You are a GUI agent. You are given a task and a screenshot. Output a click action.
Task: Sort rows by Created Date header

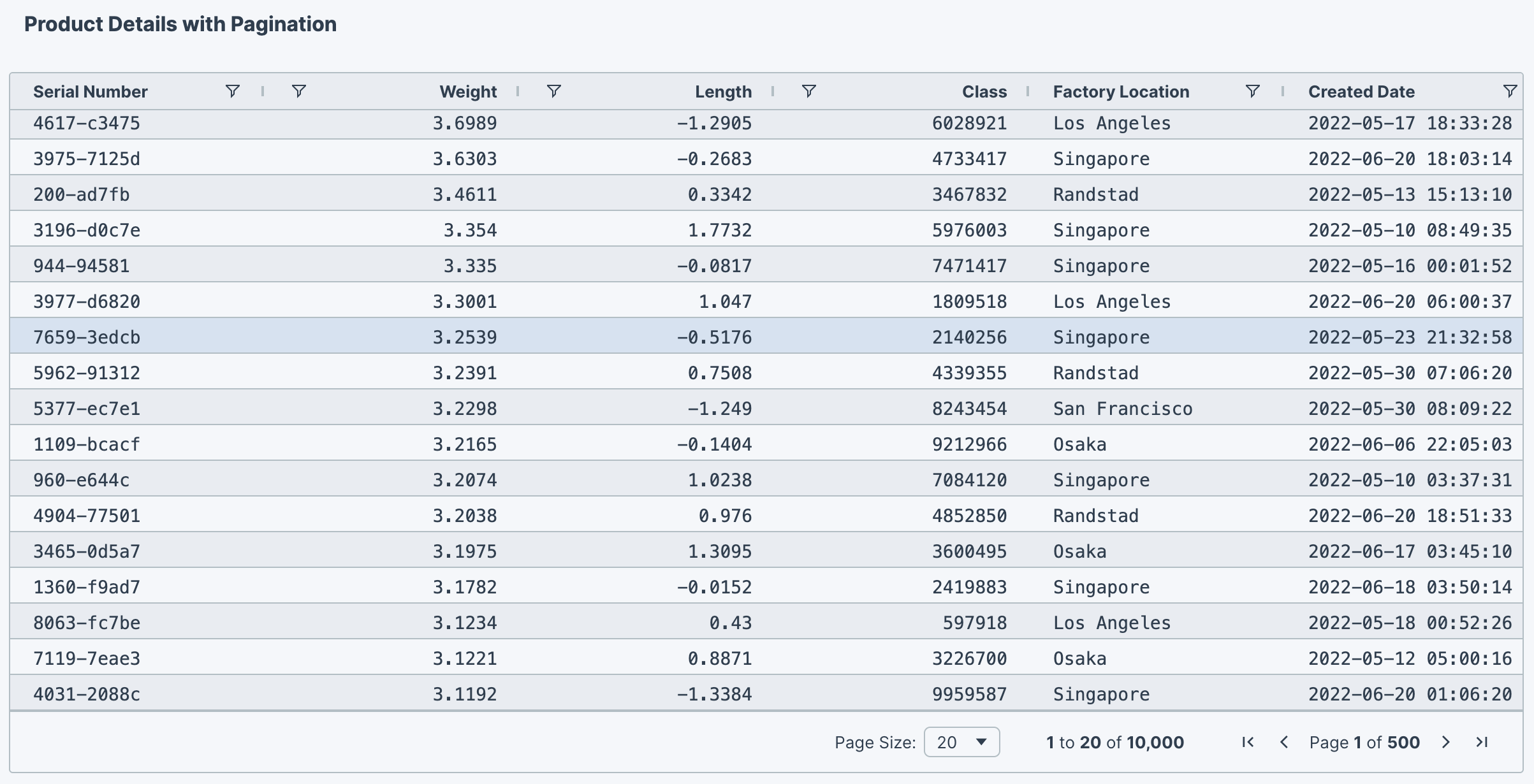pos(1361,91)
